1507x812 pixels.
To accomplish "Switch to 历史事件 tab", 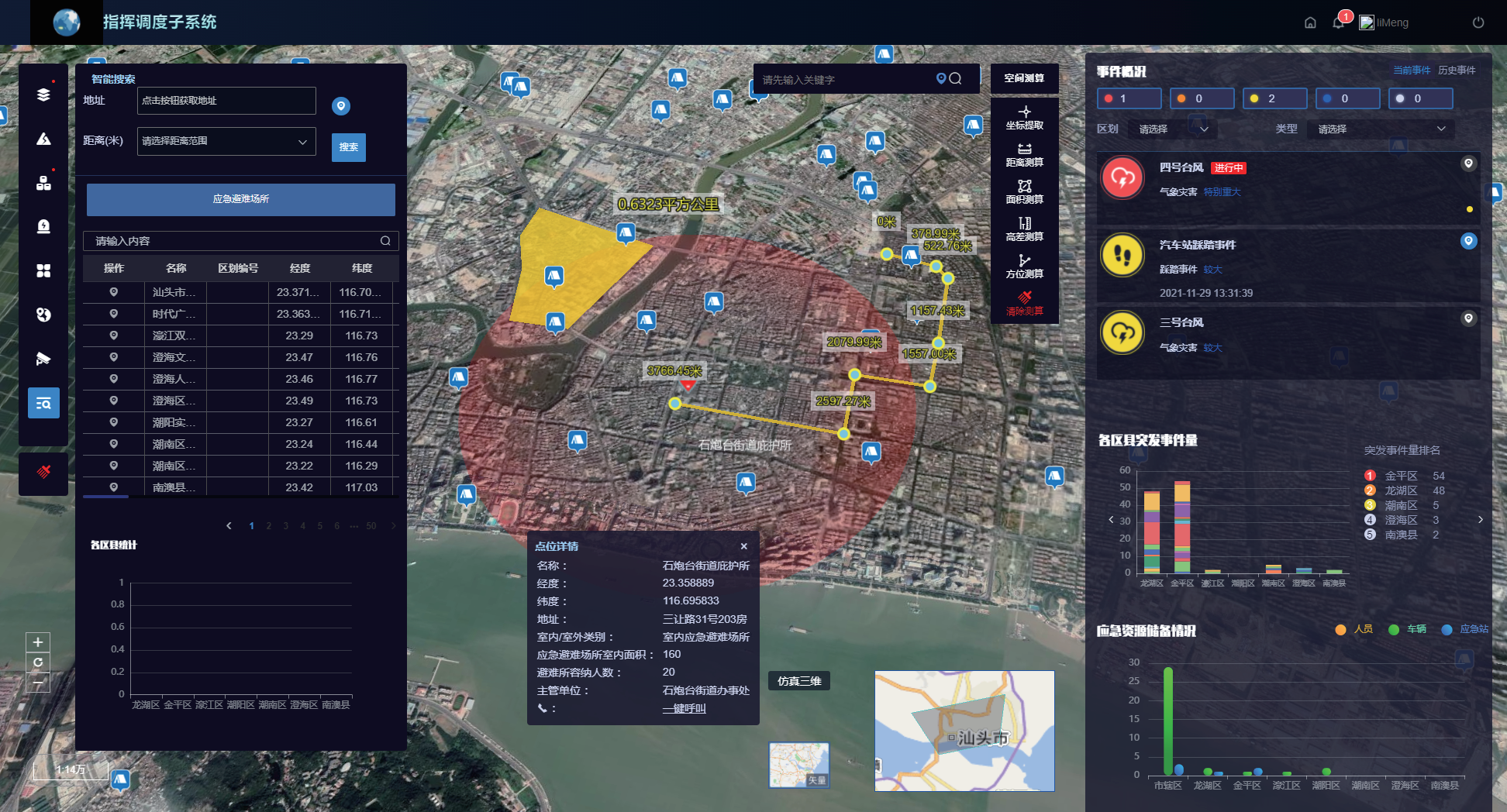I will (1456, 71).
